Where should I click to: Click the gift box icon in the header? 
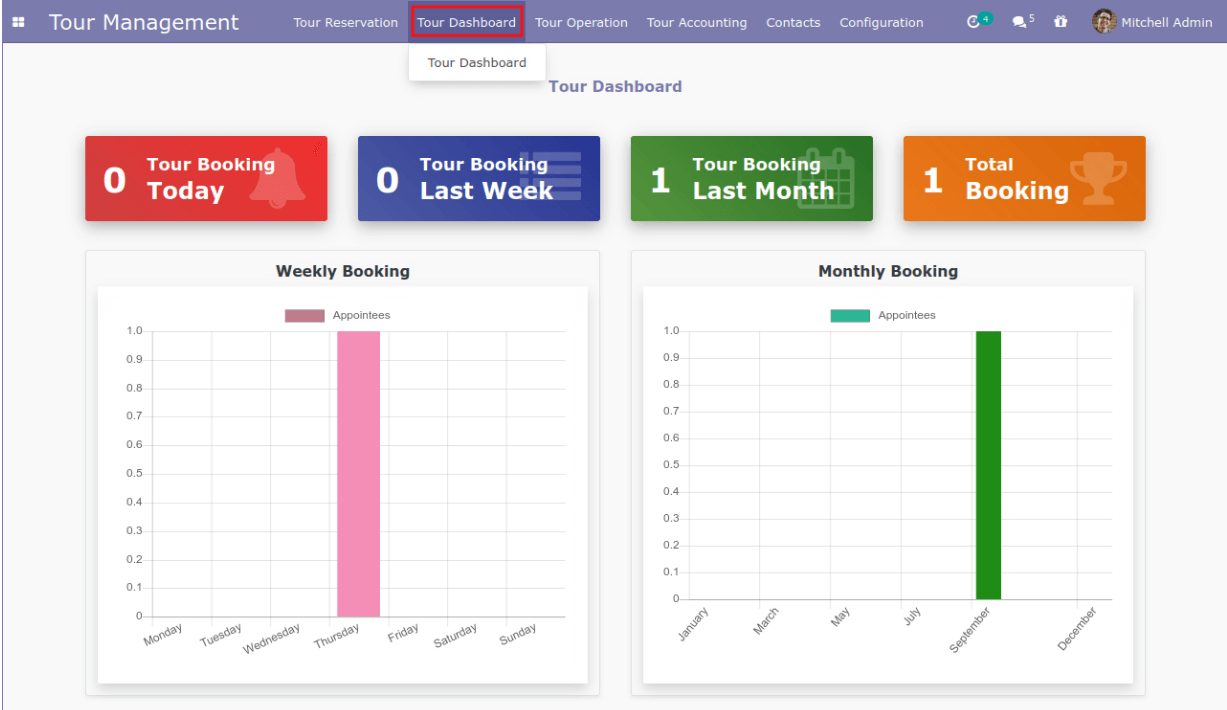[1060, 21]
